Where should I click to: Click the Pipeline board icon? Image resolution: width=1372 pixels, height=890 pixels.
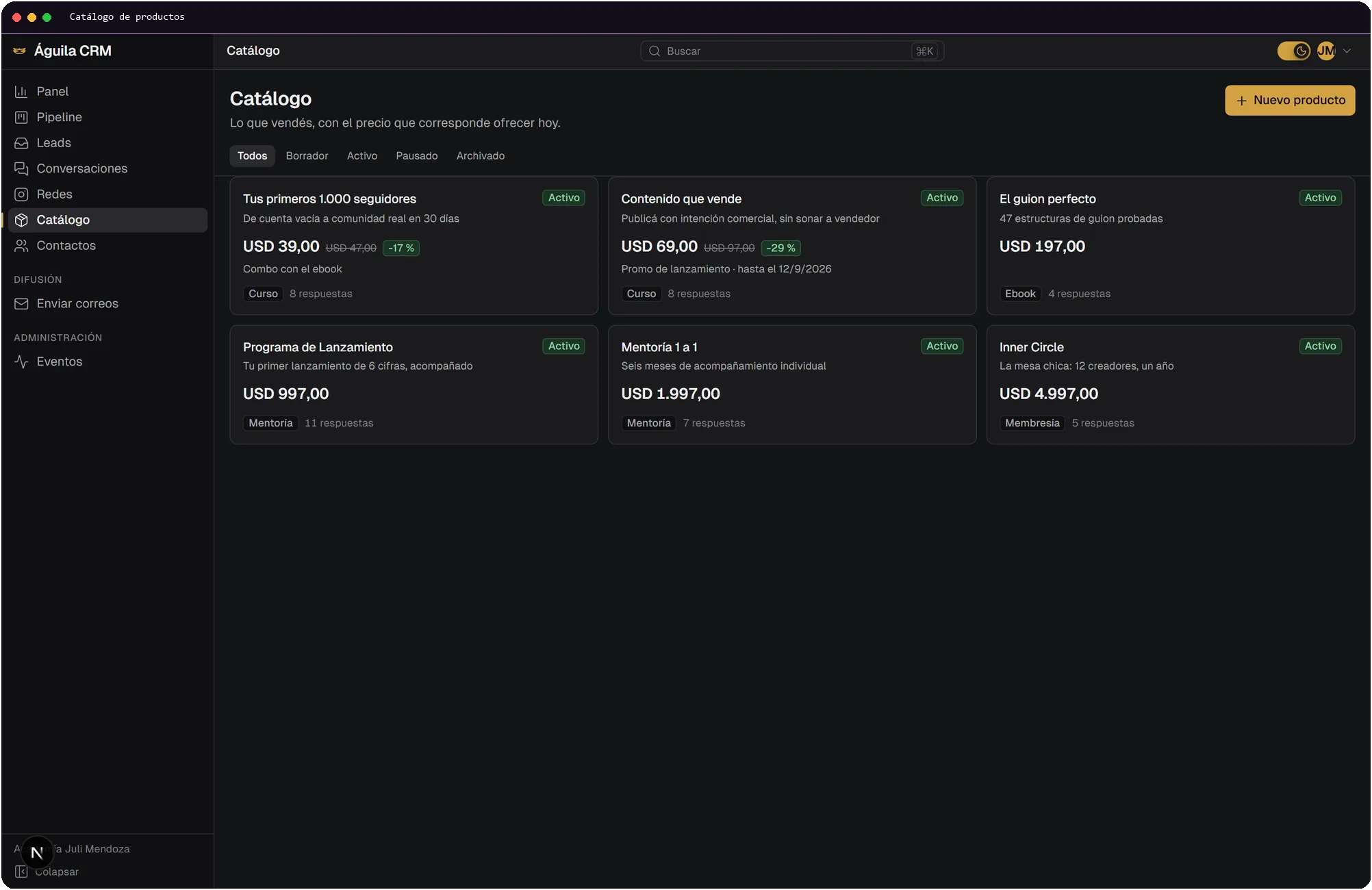[21, 117]
